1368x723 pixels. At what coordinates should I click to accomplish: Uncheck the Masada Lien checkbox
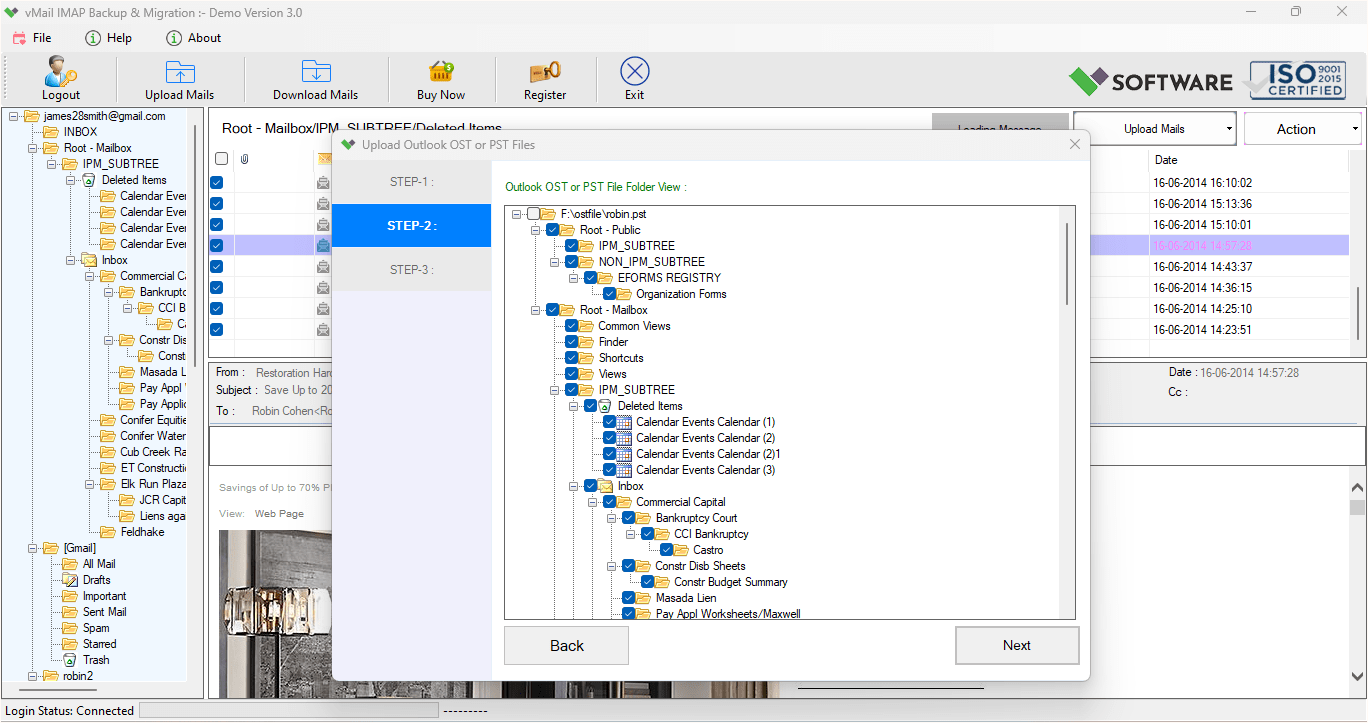click(628, 598)
